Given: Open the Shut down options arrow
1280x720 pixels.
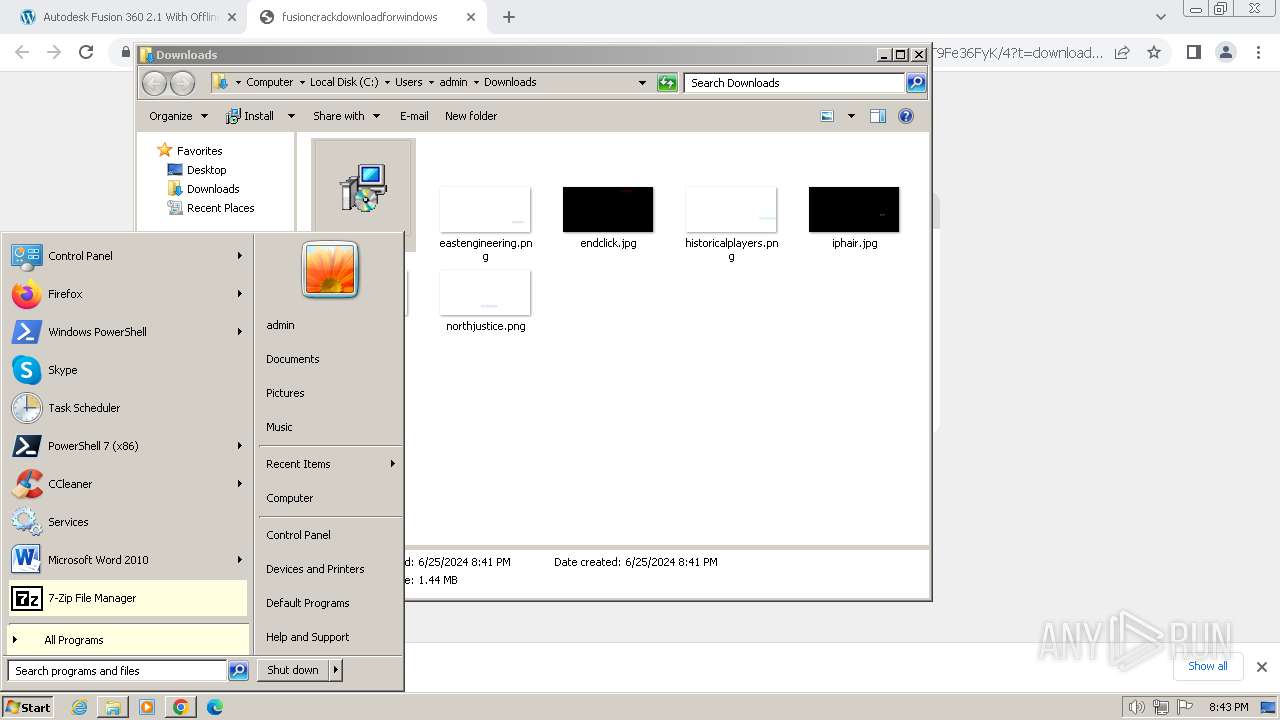Looking at the screenshot, I should [336, 670].
